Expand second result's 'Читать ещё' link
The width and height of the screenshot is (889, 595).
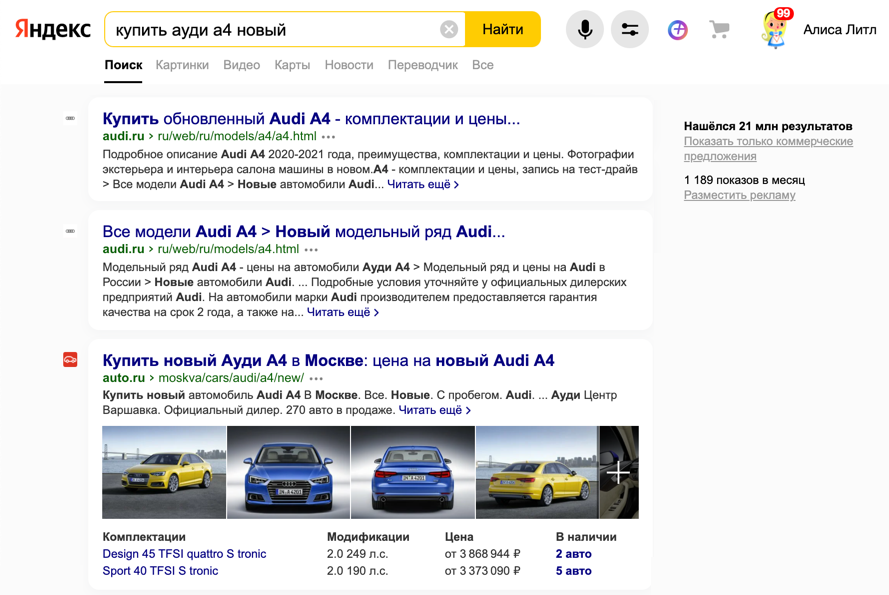[342, 312]
